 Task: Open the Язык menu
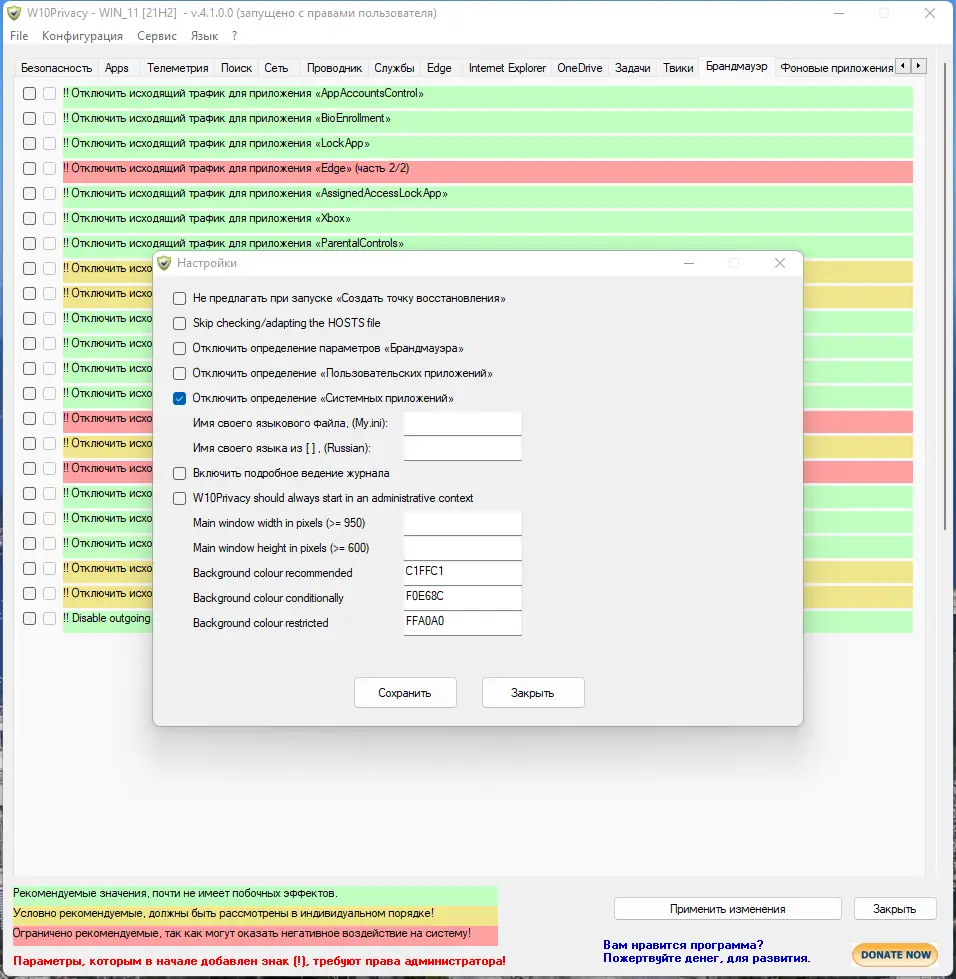point(204,36)
